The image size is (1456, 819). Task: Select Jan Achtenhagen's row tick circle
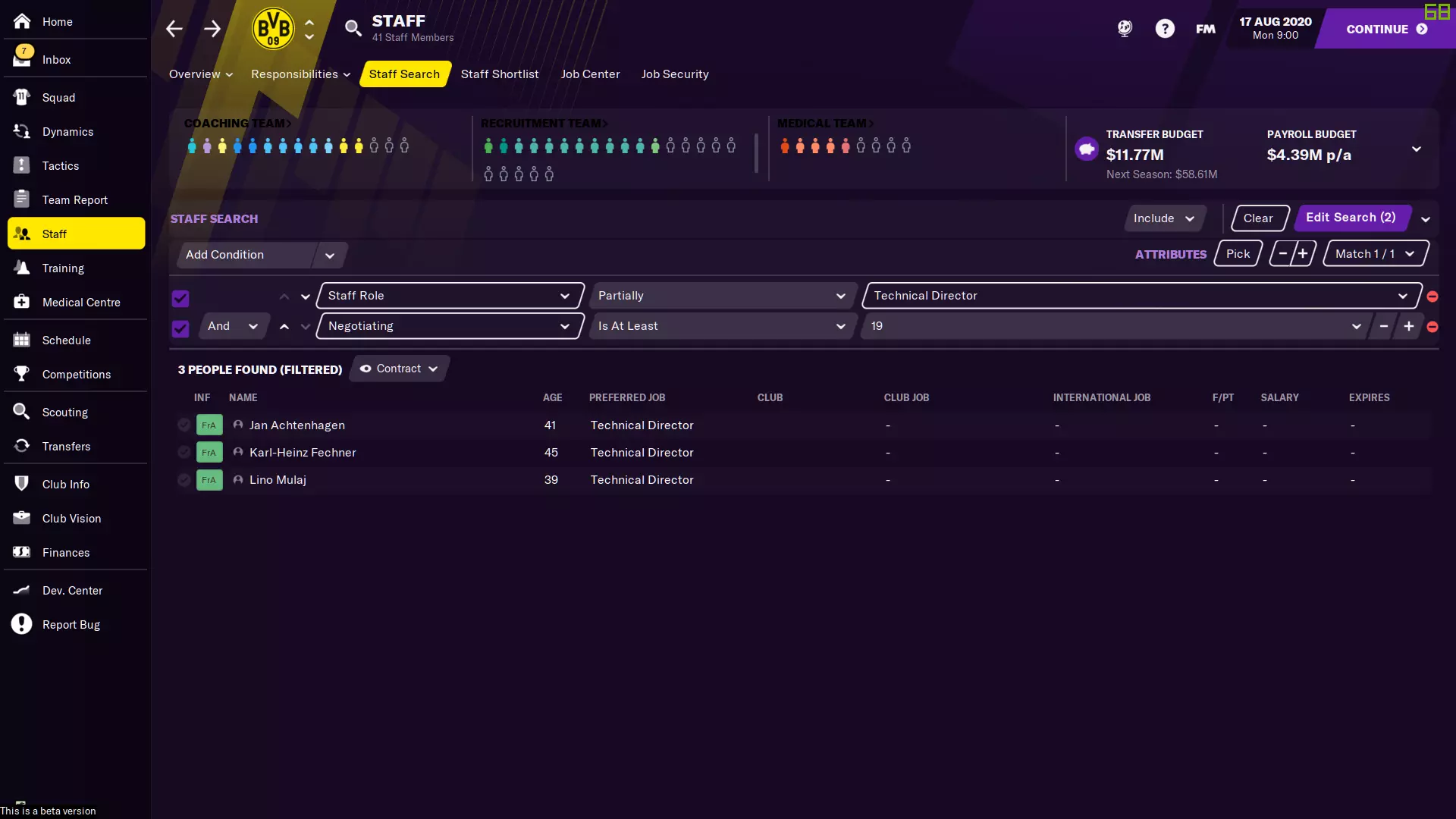184,425
